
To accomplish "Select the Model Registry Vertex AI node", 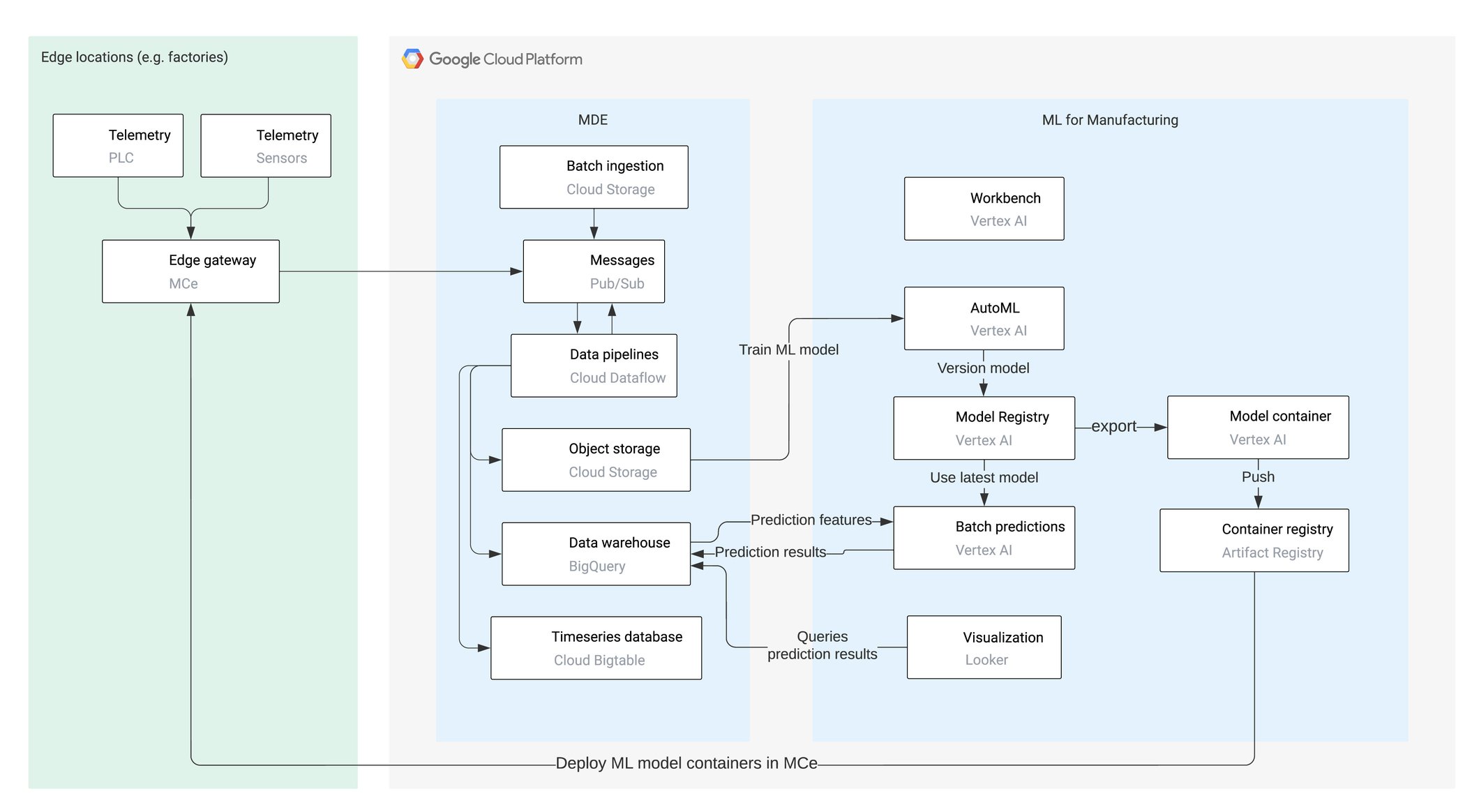I will [984, 428].
